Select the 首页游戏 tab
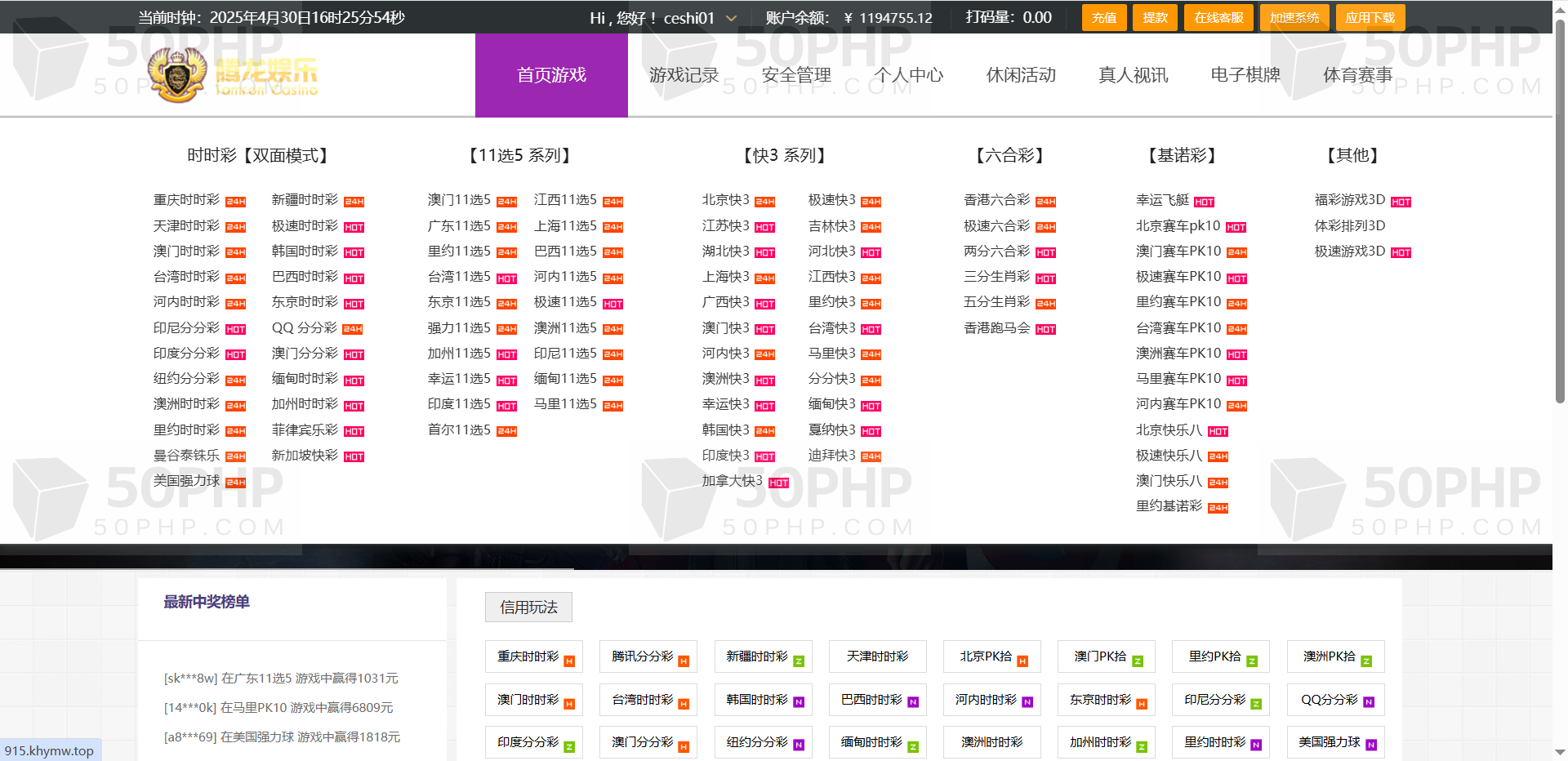This screenshot has height=761, width=1568. [551, 75]
